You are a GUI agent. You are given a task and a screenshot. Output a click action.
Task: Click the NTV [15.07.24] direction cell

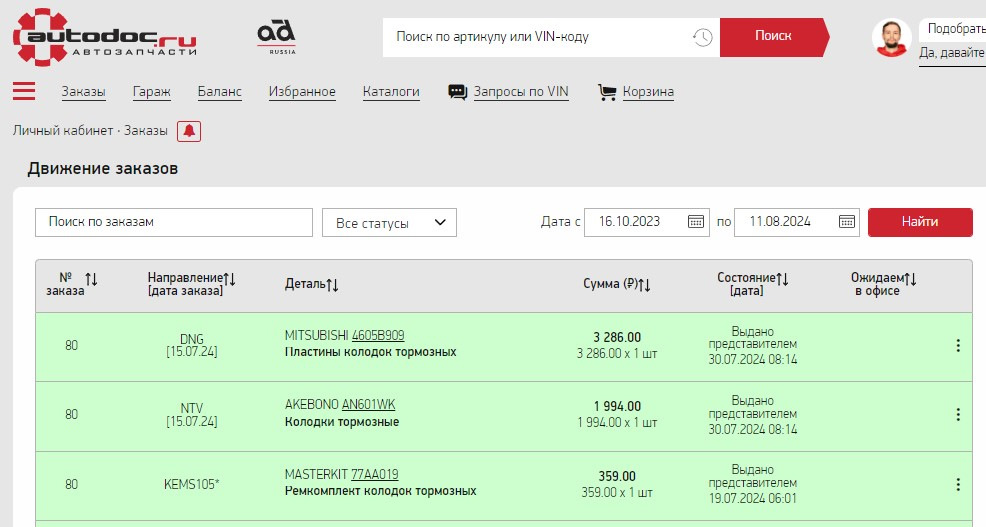click(x=192, y=414)
